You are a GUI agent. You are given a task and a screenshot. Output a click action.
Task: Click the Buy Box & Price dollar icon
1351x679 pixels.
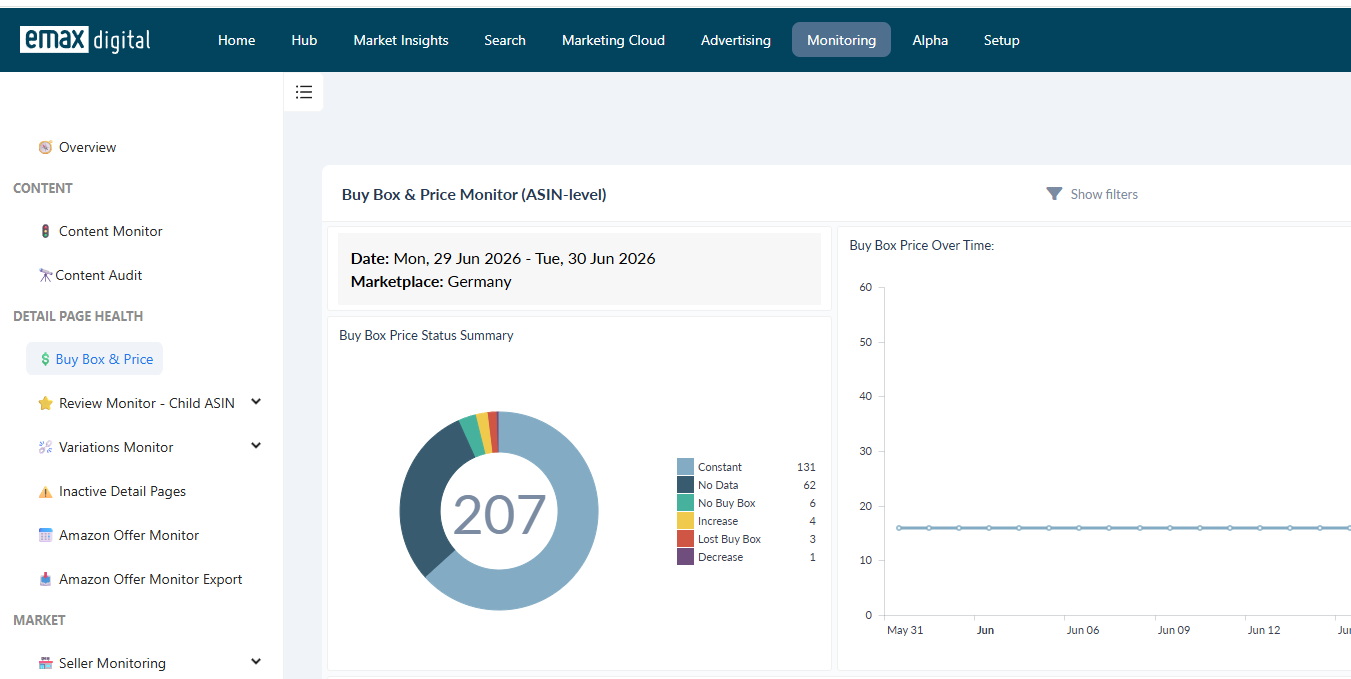pos(45,359)
